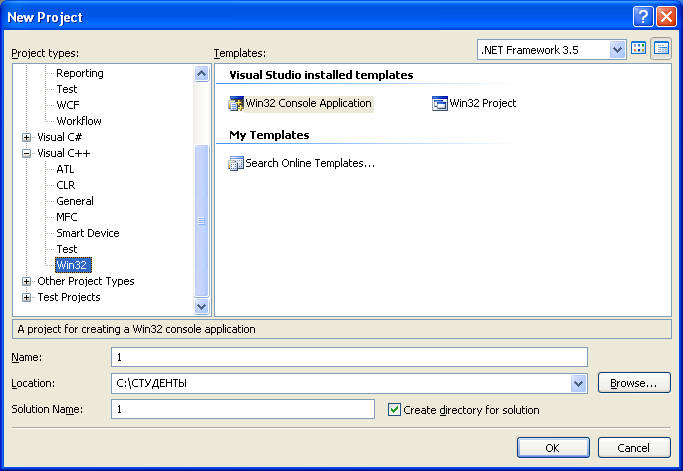
Task: Select the Win32 Console Application template icon
Action: 236,104
